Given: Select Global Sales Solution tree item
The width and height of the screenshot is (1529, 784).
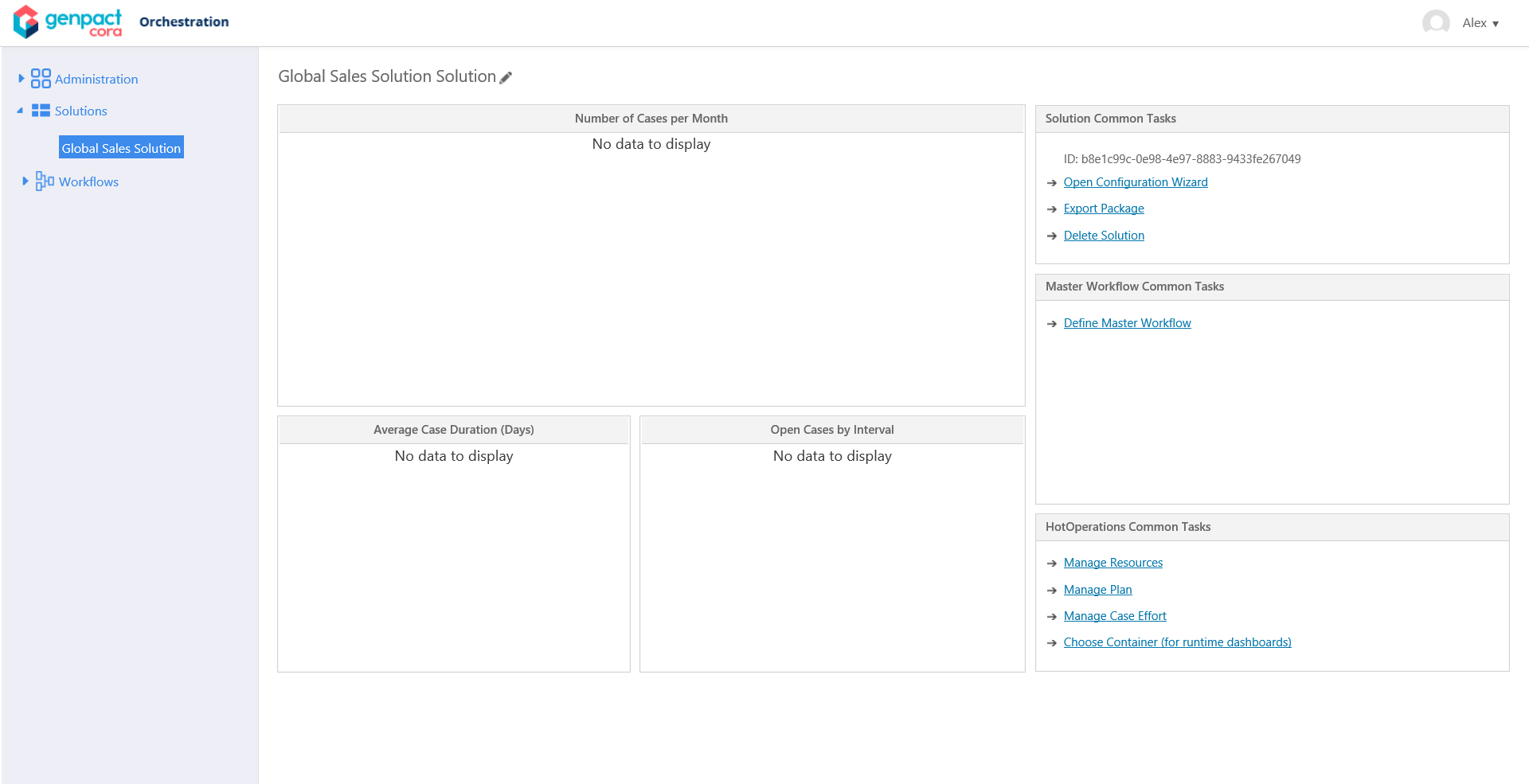Looking at the screenshot, I should click(x=121, y=147).
